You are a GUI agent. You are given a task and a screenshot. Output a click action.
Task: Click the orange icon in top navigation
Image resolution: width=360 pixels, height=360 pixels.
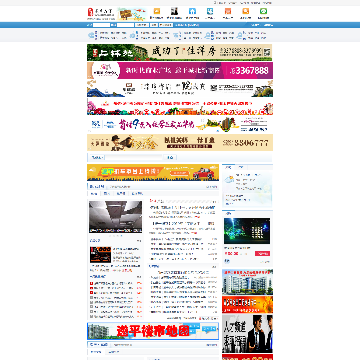coord(156,11)
